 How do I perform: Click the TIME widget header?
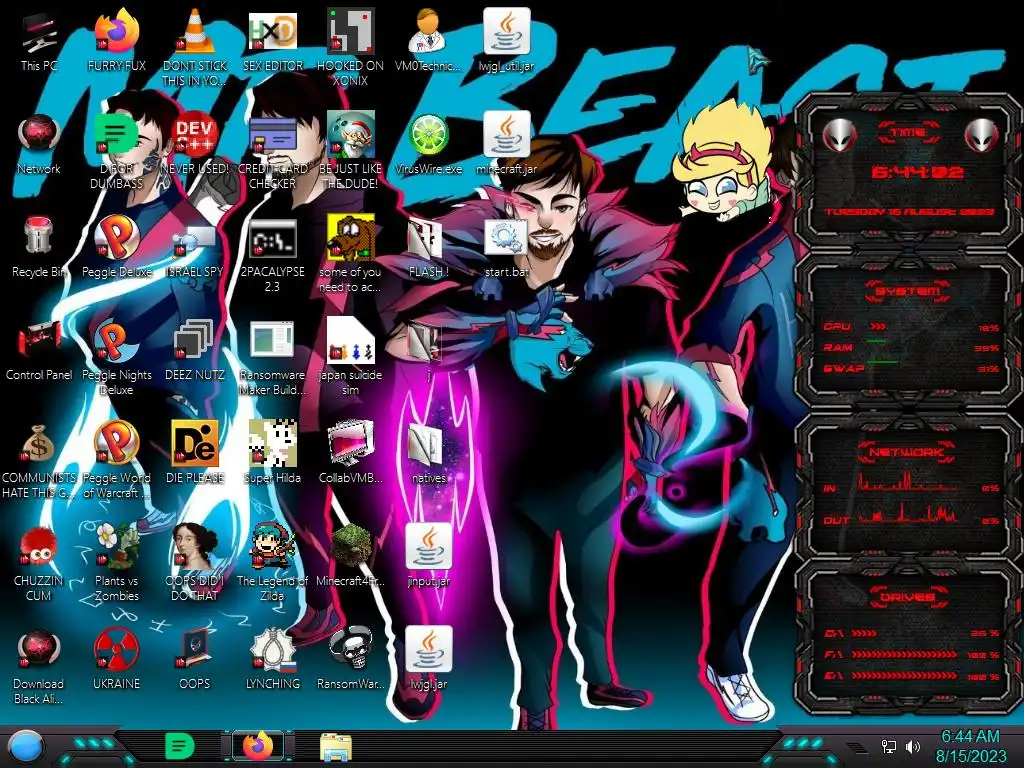pos(908,133)
